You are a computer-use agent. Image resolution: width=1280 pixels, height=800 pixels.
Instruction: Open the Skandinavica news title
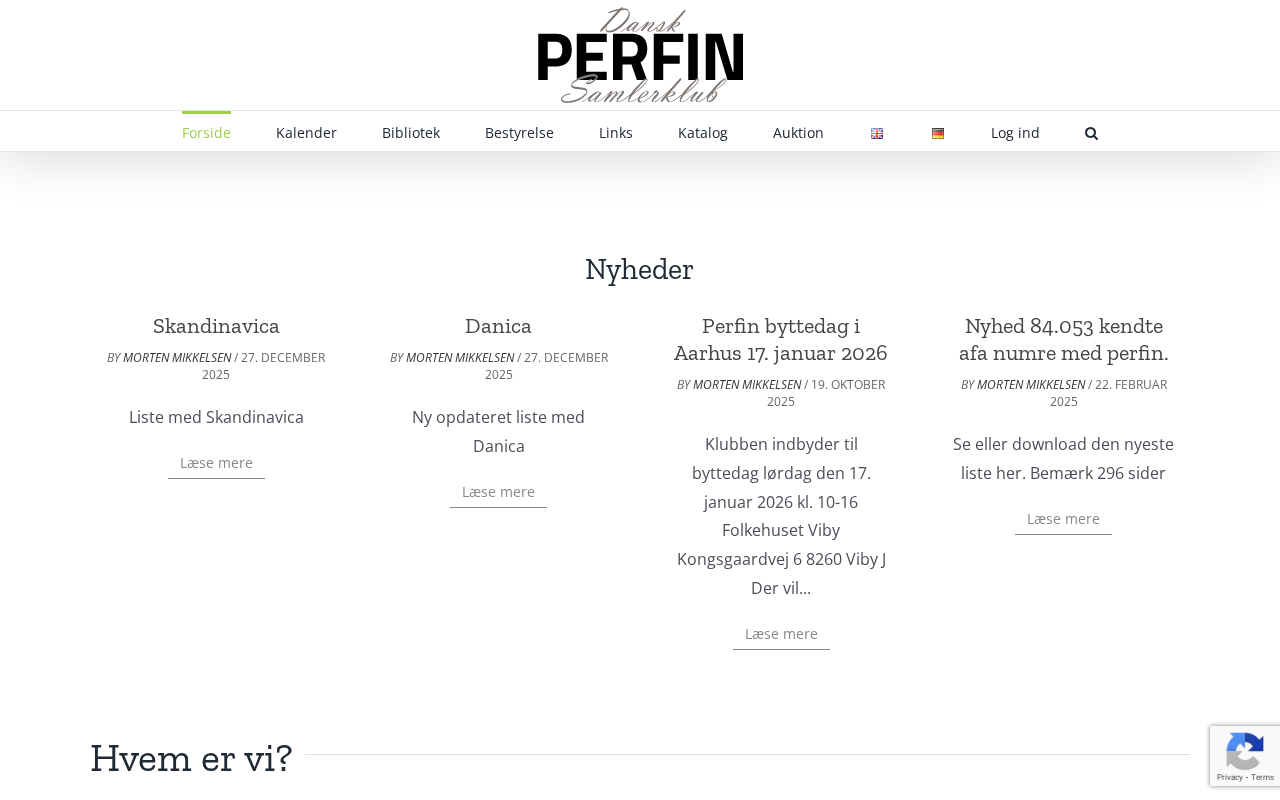pos(216,326)
